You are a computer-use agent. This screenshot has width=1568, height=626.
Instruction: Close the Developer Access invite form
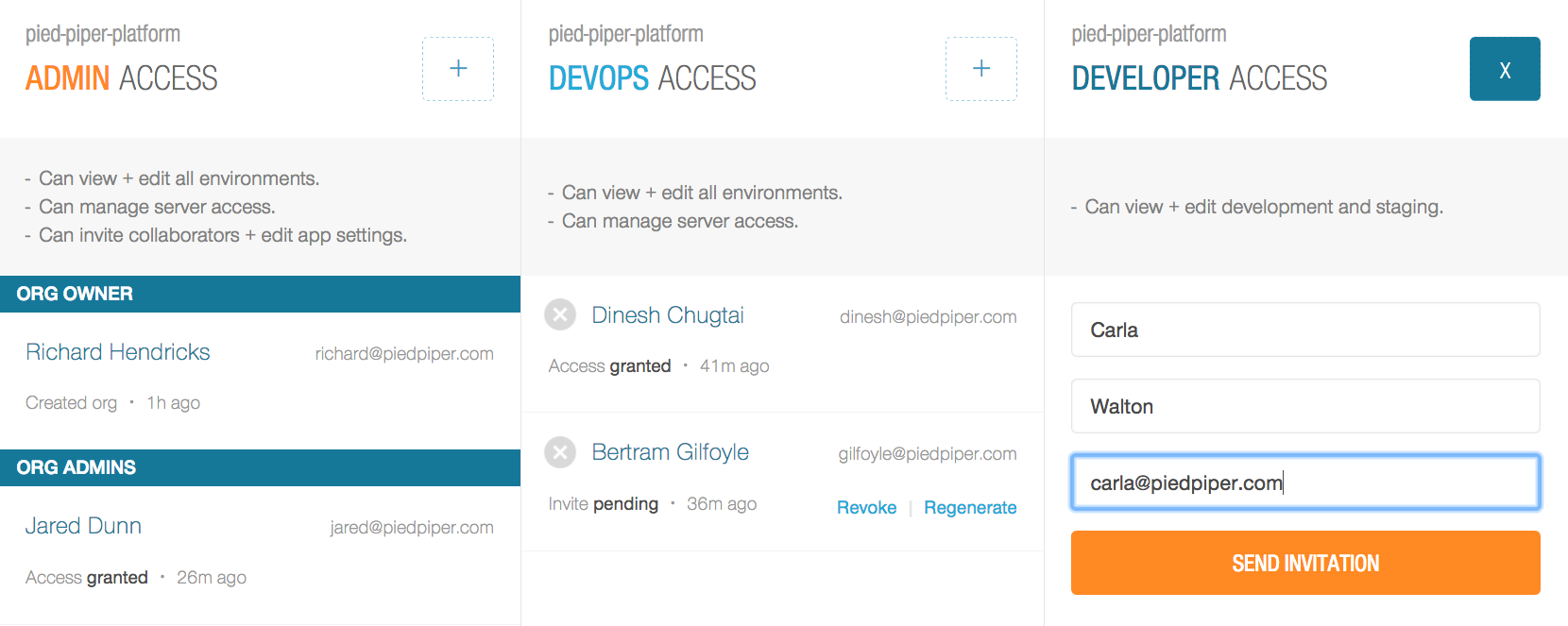[1505, 69]
